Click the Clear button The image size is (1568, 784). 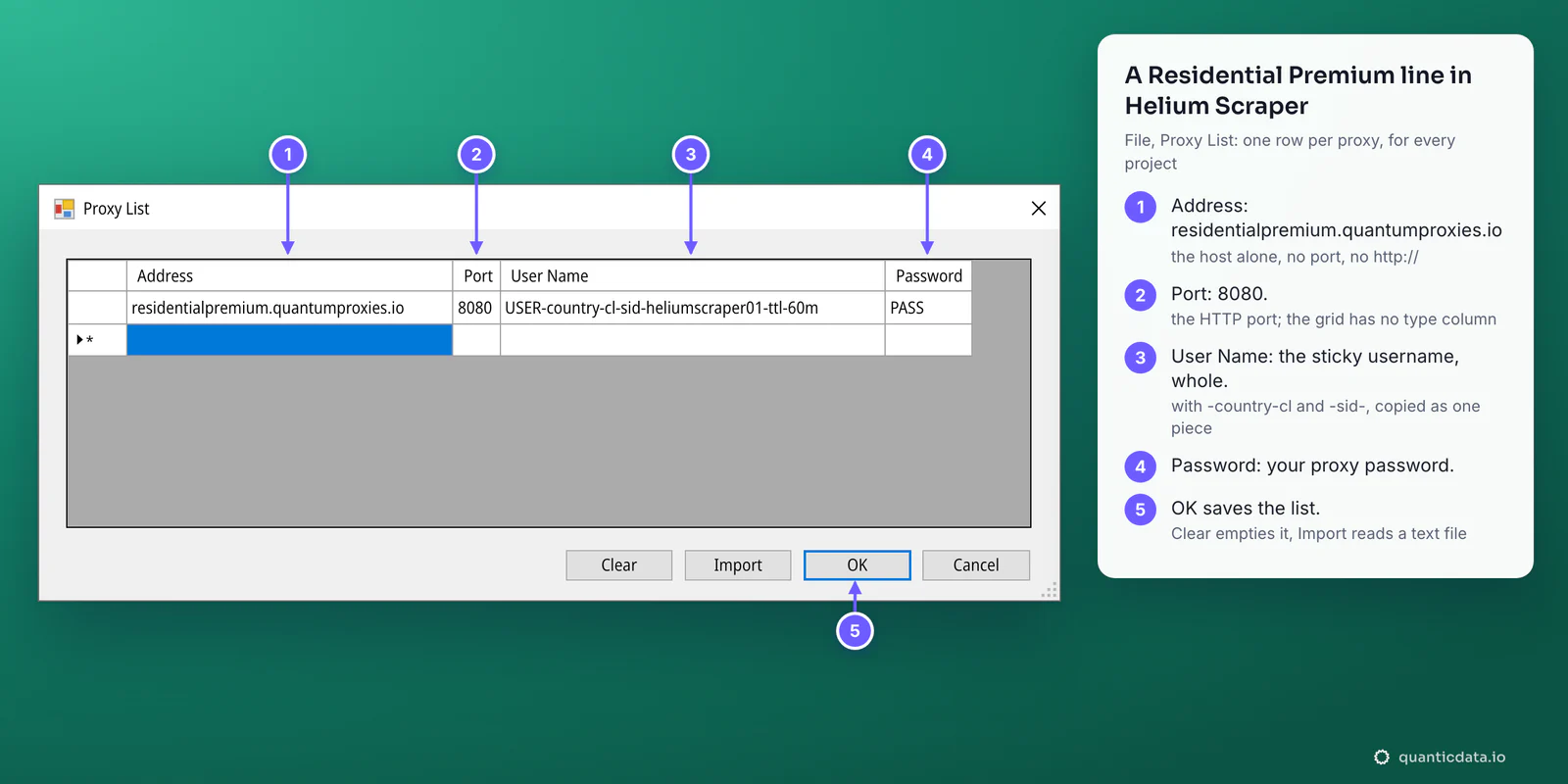pos(619,565)
